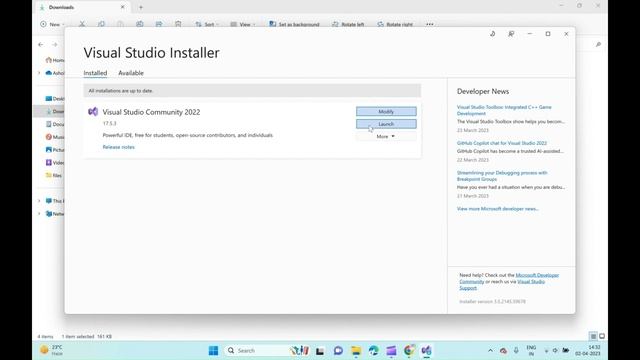Open the Chat app from the taskbar

coord(338,351)
